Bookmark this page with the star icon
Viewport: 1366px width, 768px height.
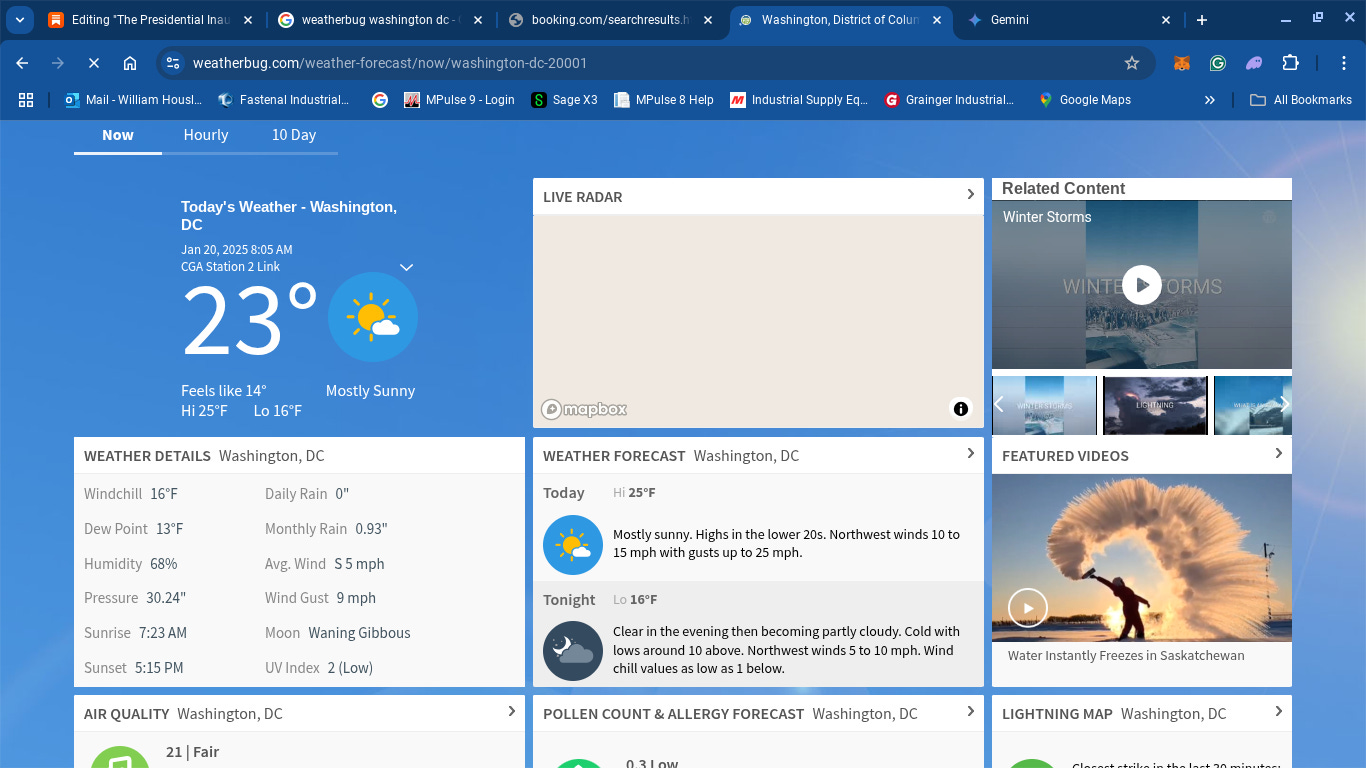(x=1132, y=63)
